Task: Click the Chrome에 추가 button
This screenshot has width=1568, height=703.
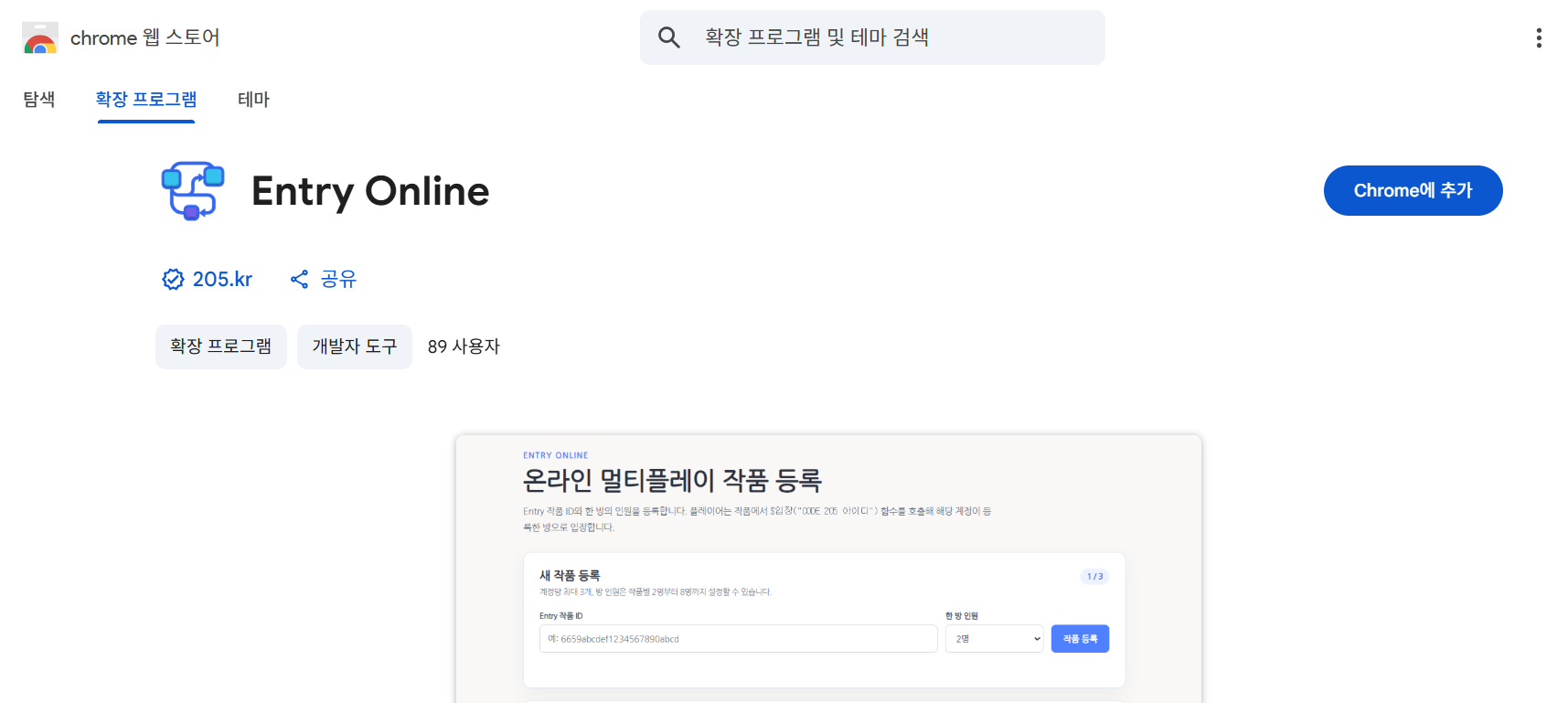Action: 1413,190
